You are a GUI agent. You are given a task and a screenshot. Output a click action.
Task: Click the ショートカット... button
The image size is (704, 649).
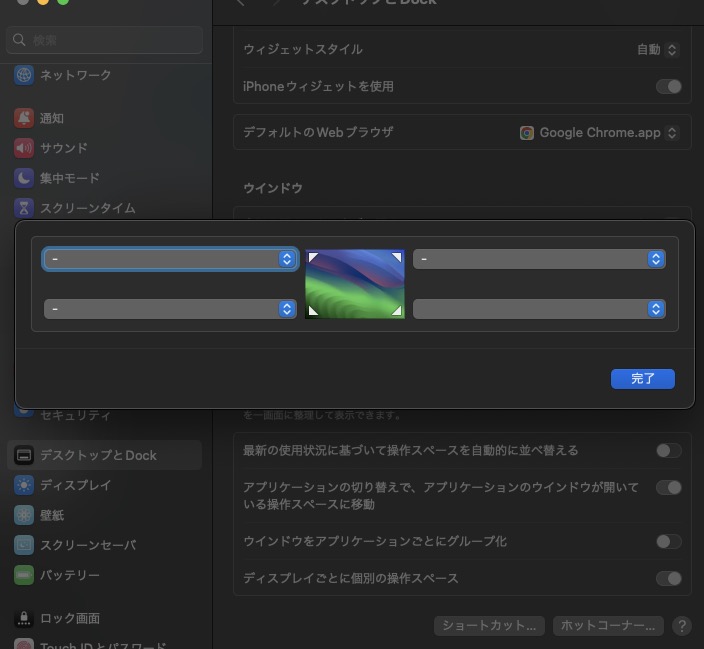click(x=490, y=626)
